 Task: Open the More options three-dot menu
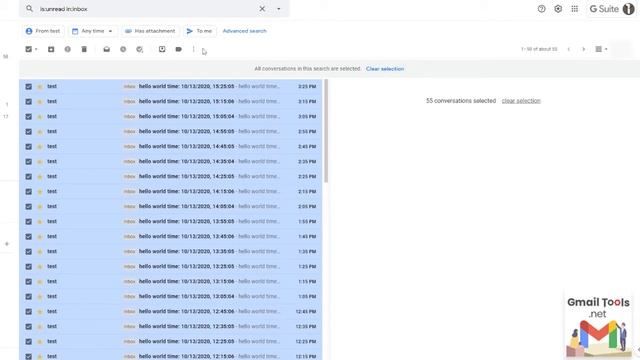pyautogui.click(x=193, y=49)
